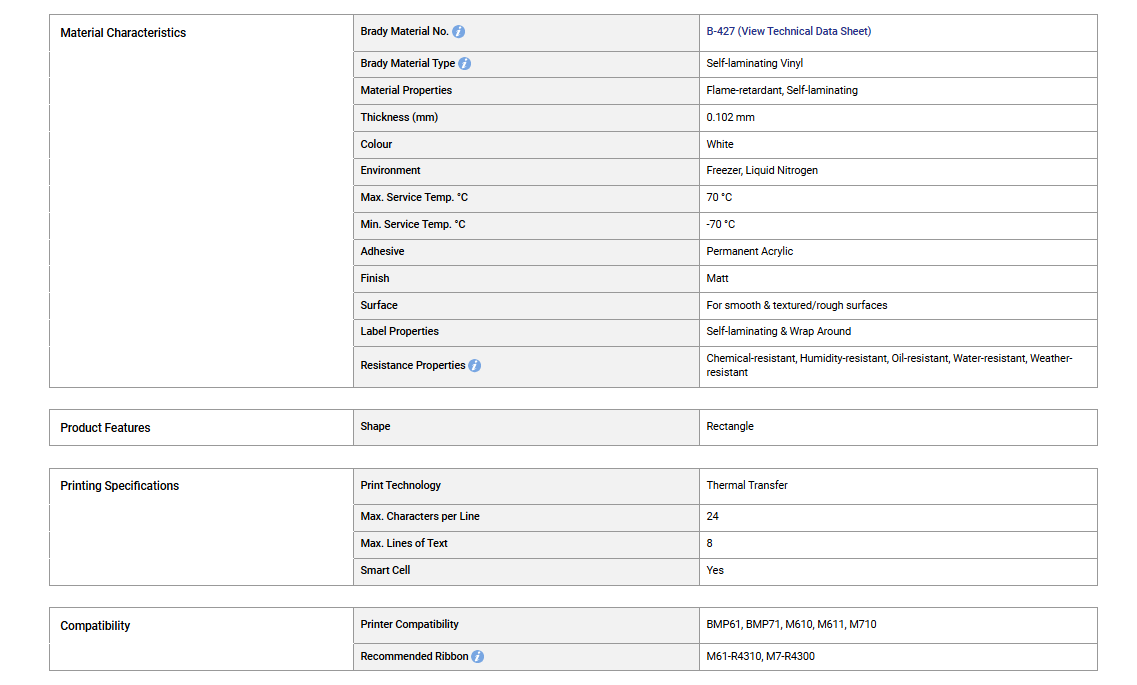Click the Thermal Transfer value
This screenshot has height=685, width=1137.
click(x=746, y=485)
